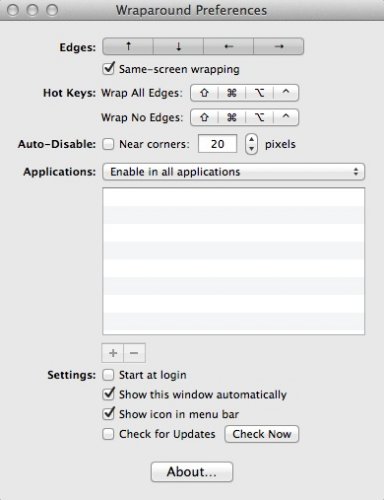
Task: Select Shift modifier for Wrap No Edges
Action: pos(204,117)
